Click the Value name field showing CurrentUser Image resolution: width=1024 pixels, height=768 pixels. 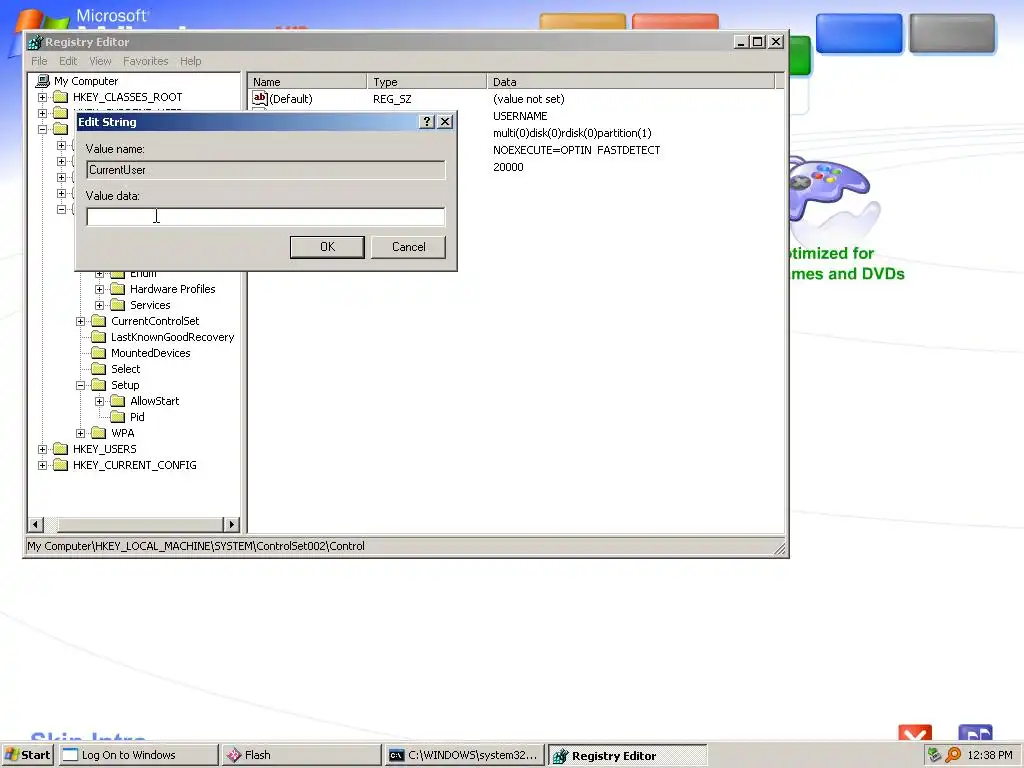(x=266, y=170)
